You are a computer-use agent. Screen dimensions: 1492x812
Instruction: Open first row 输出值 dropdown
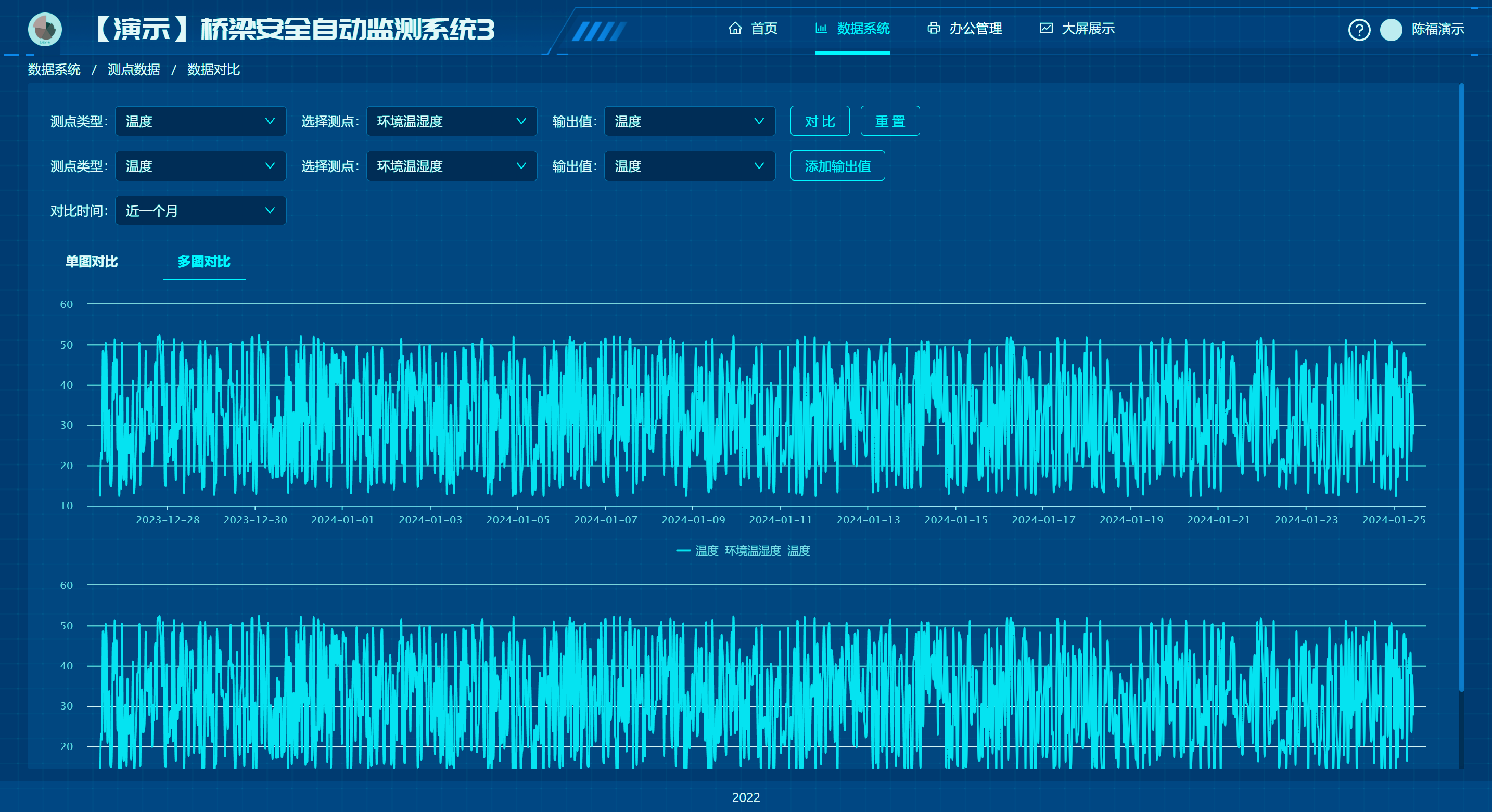(689, 121)
